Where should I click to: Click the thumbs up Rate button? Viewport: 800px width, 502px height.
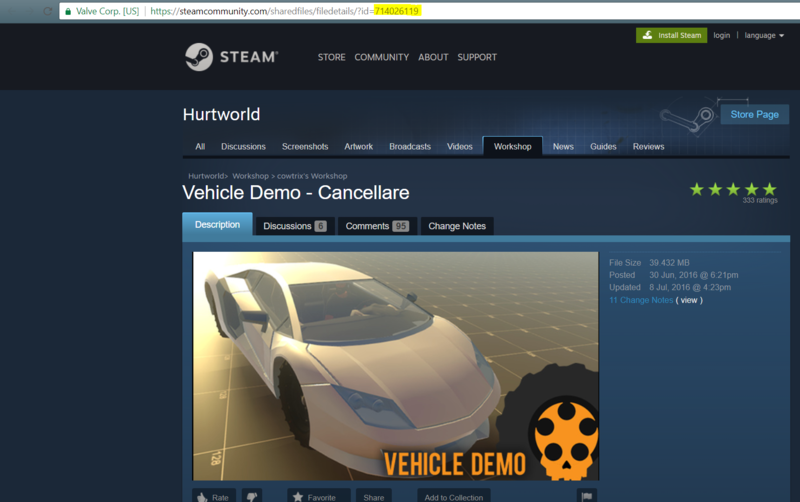(x=214, y=497)
